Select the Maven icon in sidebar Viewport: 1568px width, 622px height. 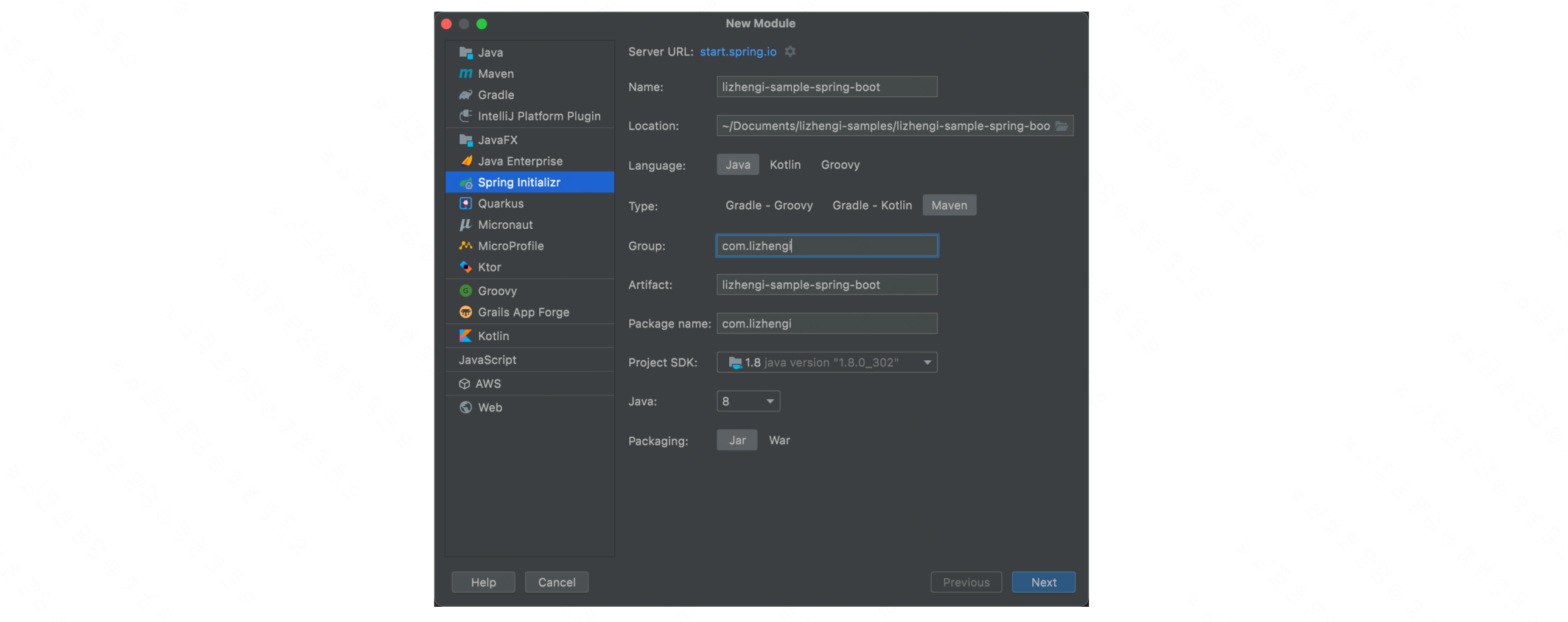click(x=466, y=74)
